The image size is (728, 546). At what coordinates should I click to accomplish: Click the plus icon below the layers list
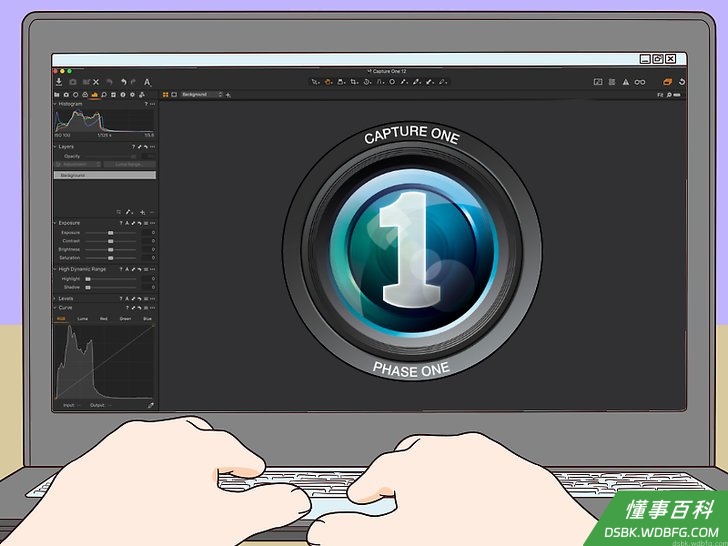[x=143, y=212]
